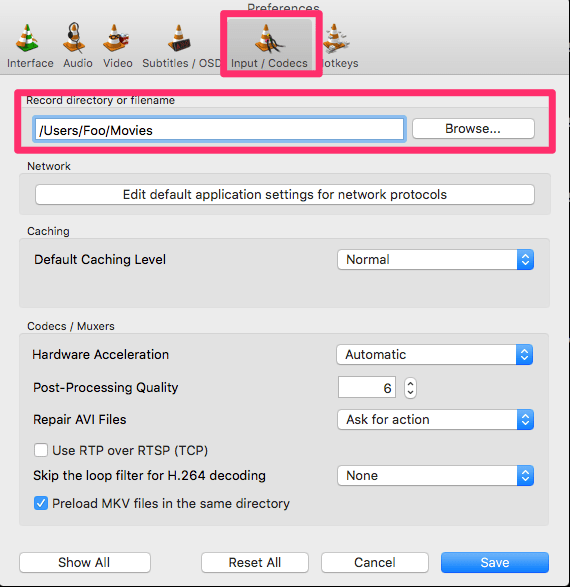Click the Post-Processing Quality value field

coord(367,387)
